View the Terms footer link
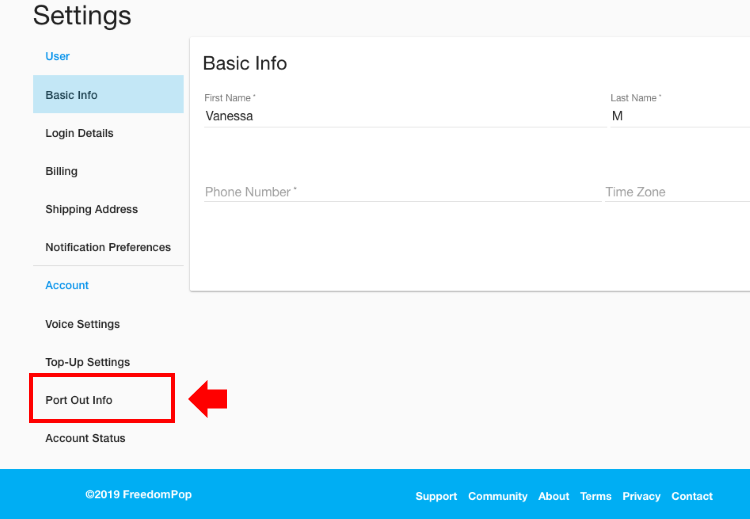 pos(596,496)
